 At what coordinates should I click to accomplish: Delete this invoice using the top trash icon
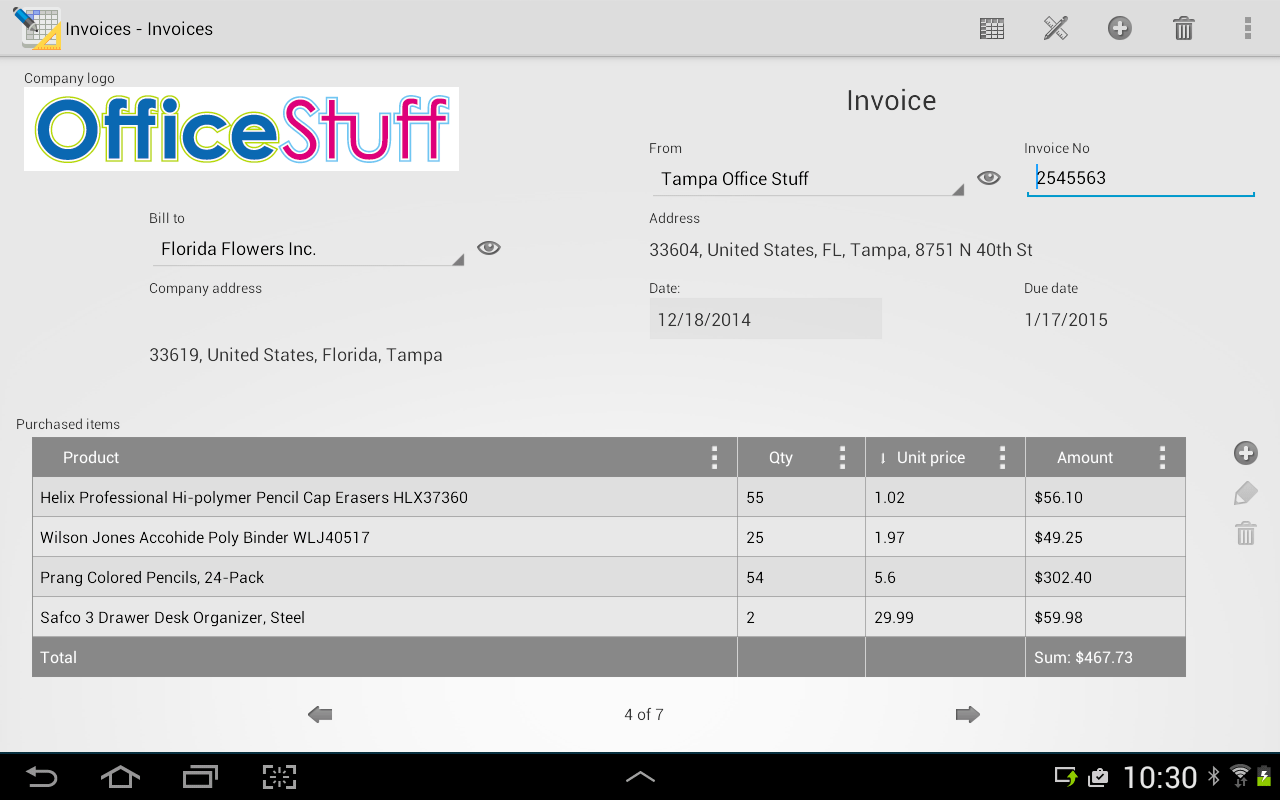1184,28
